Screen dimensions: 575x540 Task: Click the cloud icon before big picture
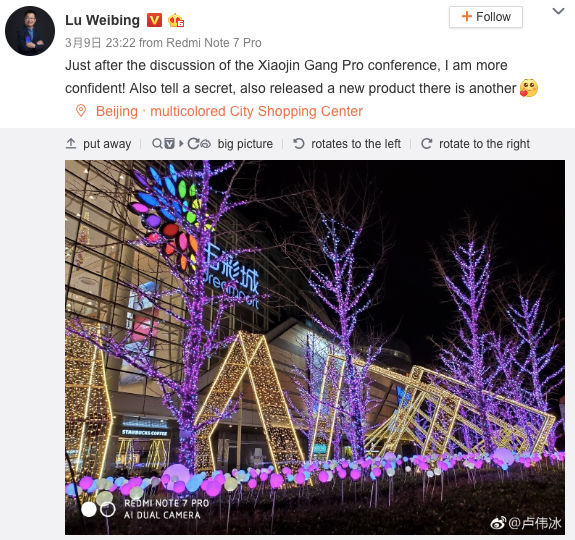coord(206,144)
